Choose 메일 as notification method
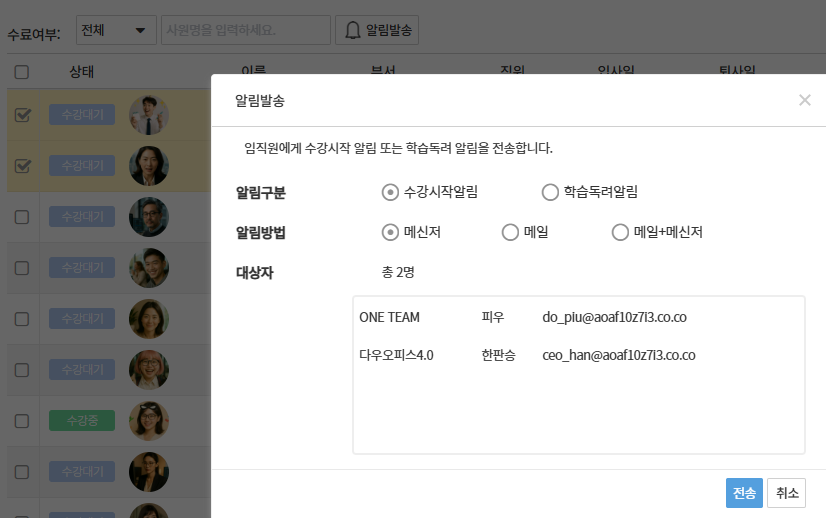Image resolution: width=826 pixels, height=518 pixels. (x=510, y=232)
